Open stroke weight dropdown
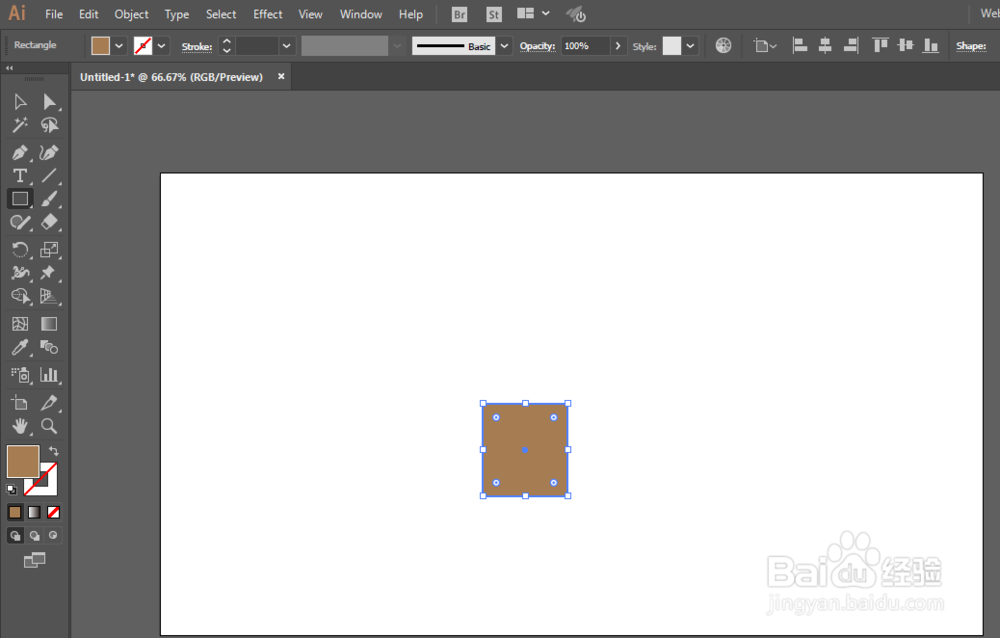The width and height of the screenshot is (1000, 638). click(286, 46)
